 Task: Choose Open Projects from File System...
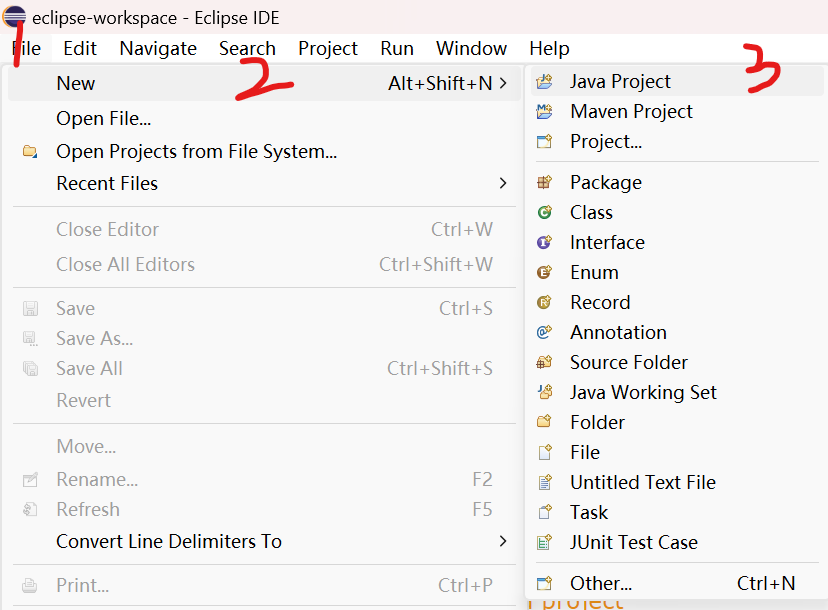pos(196,151)
